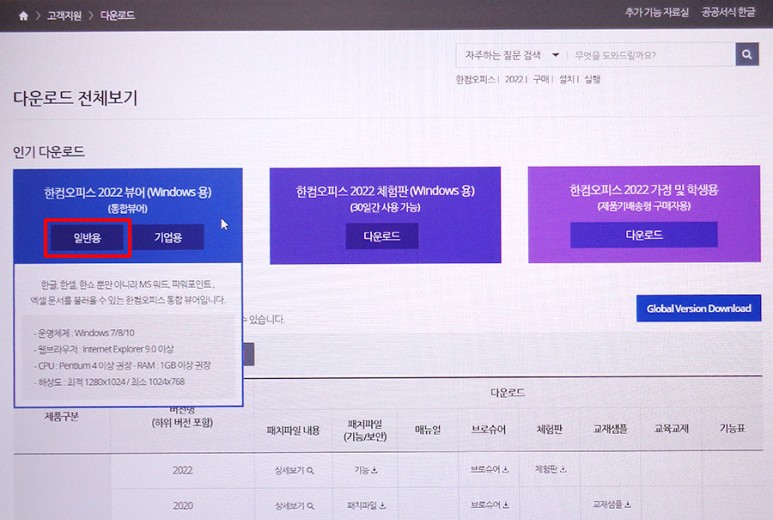The image size is (773, 520).
Task: Click 제품구분 column header
Action: click(x=62, y=416)
